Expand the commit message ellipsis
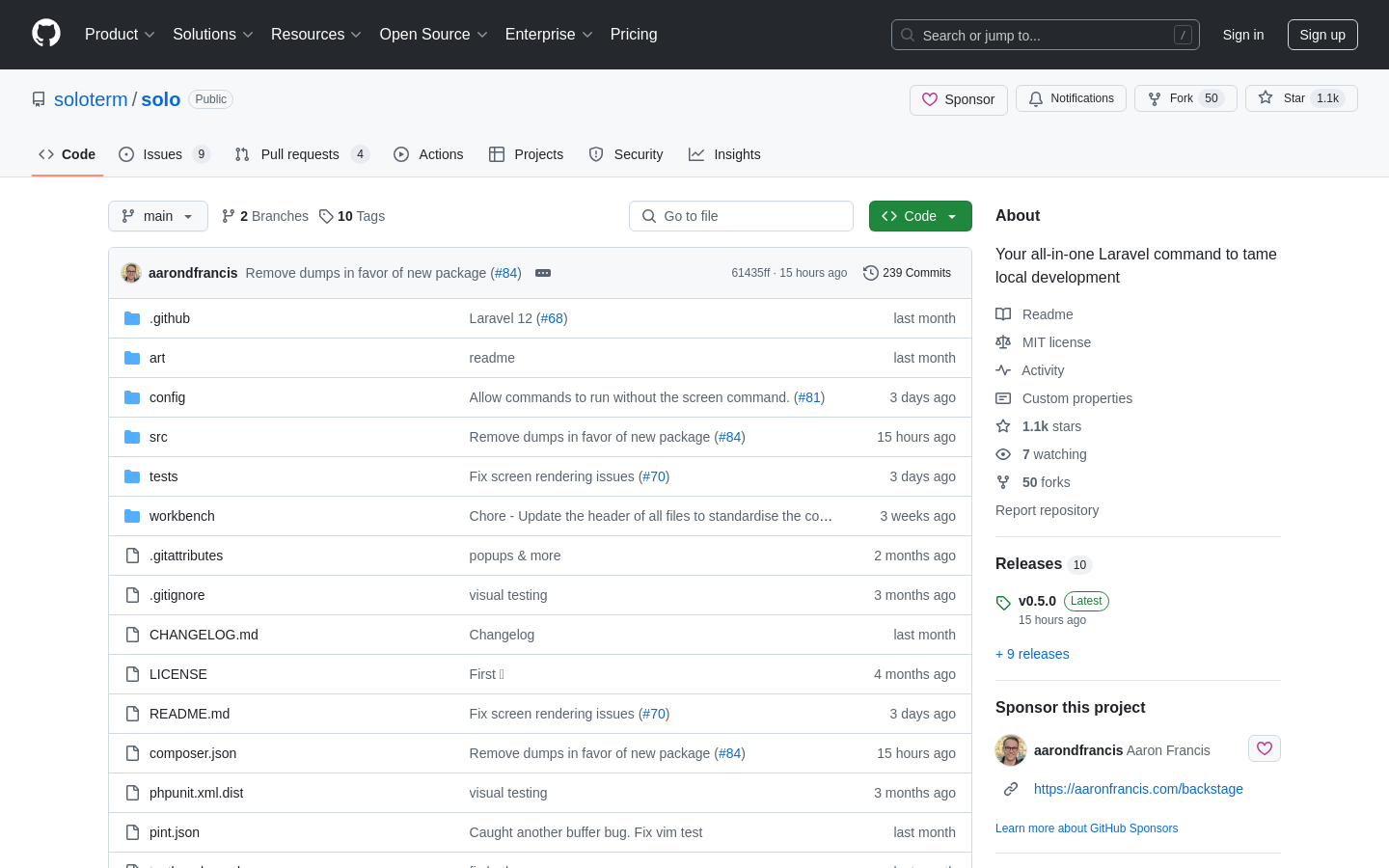This screenshot has width=1389, height=868. [x=543, y=273]
